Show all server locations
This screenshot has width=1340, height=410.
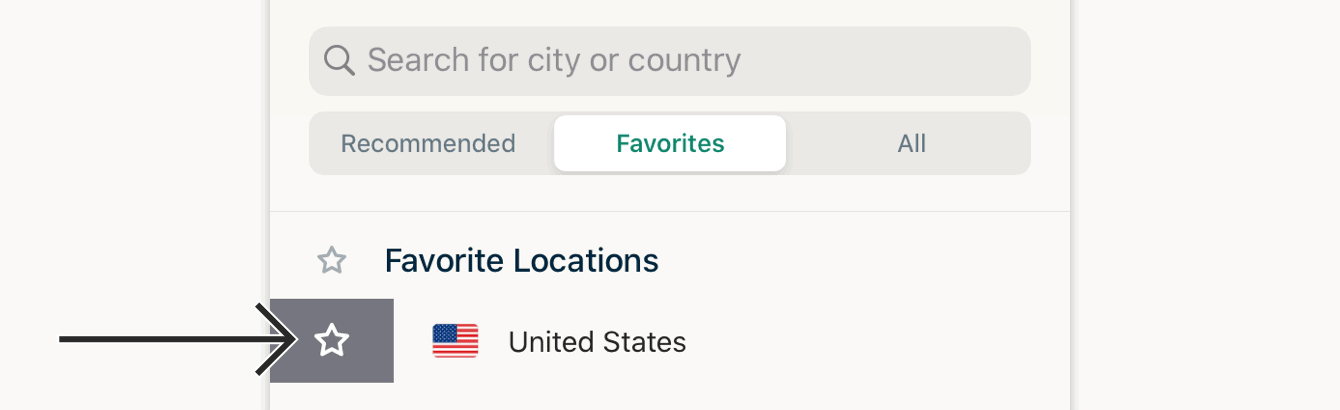tap(911, 143)
